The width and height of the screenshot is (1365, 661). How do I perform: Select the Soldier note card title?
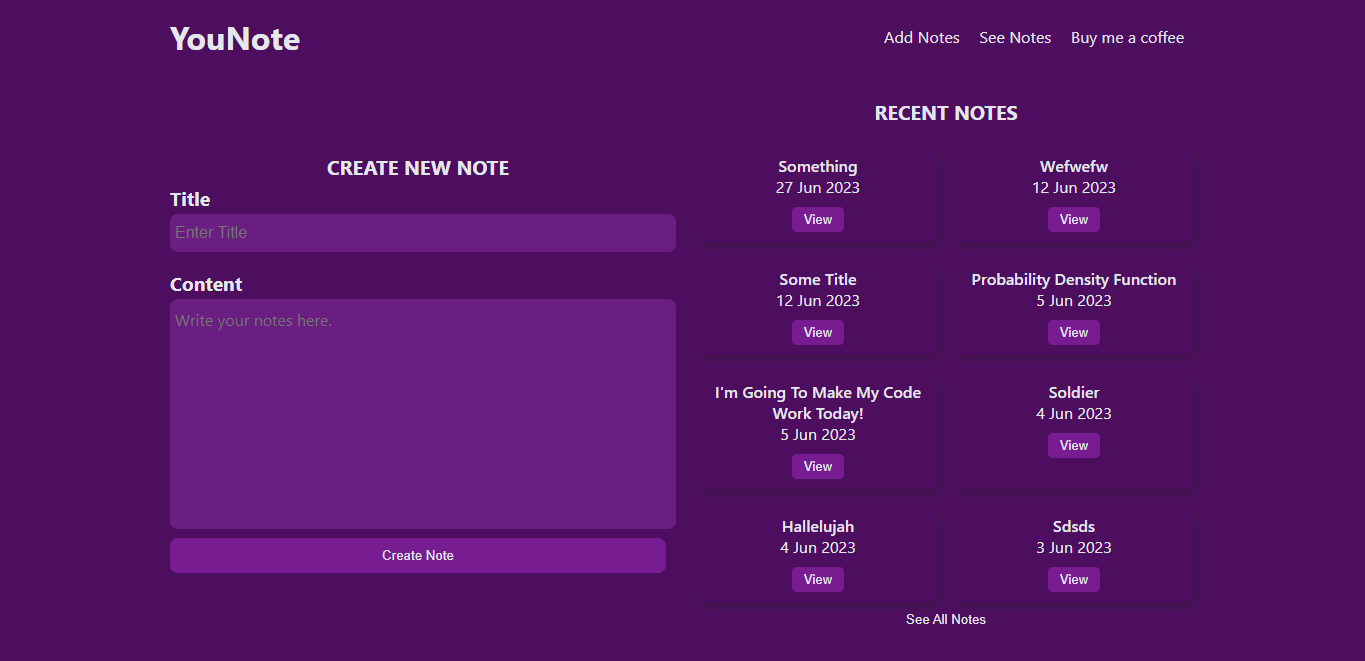(x=1074, y=393)
